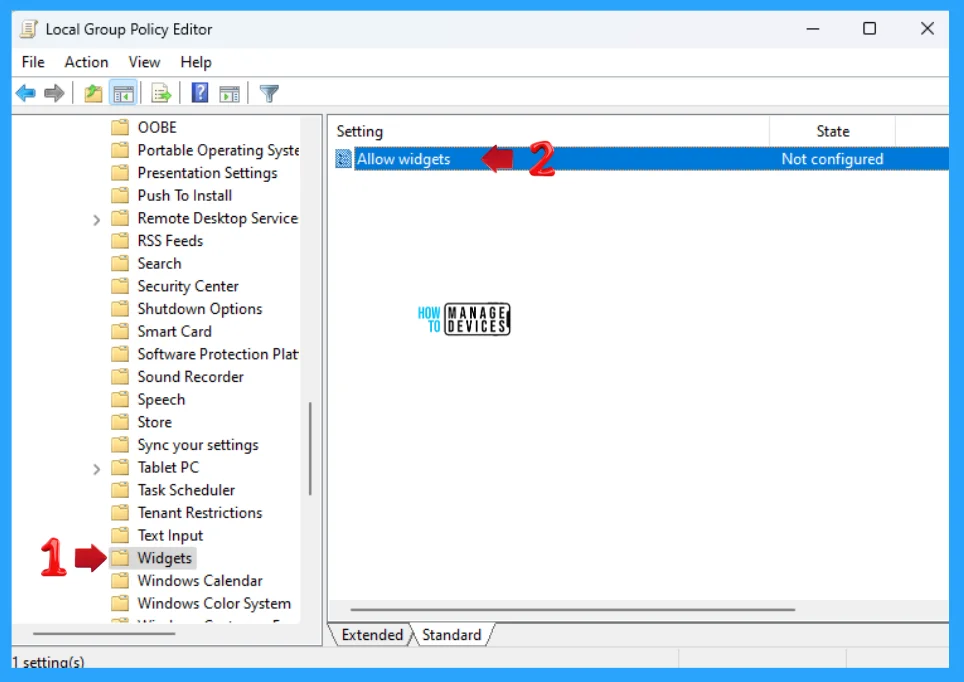Select Windows Color System tree item
This screenshot has height=682, width=964.
pos(214,603)
